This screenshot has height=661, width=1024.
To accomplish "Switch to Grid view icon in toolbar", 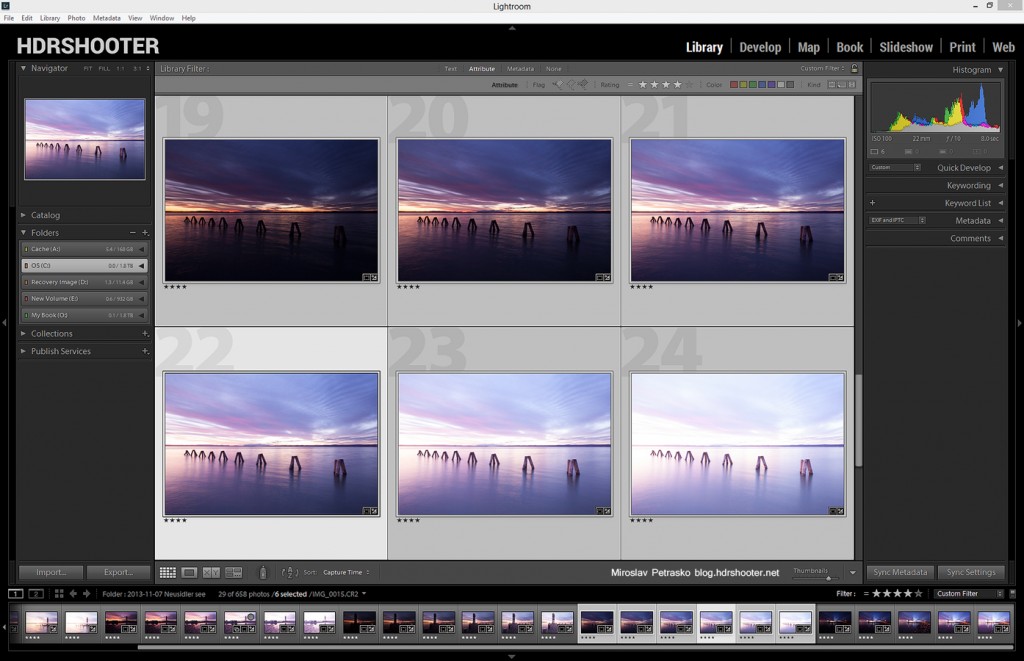I will pyautogui.click(x=167, y=573).
